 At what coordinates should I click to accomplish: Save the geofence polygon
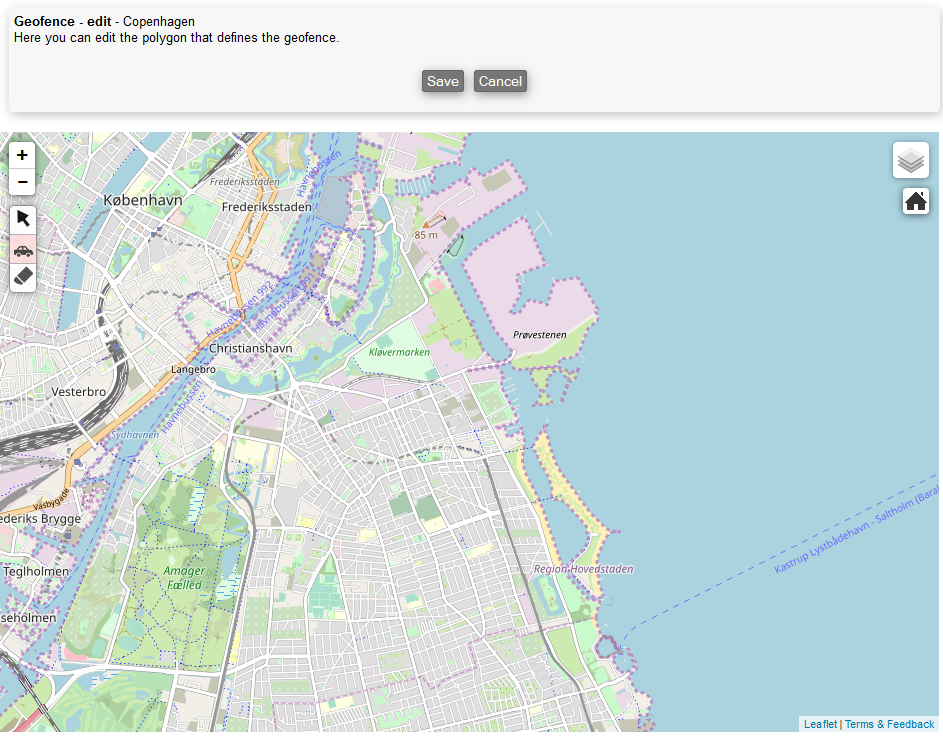coord(442,81)
